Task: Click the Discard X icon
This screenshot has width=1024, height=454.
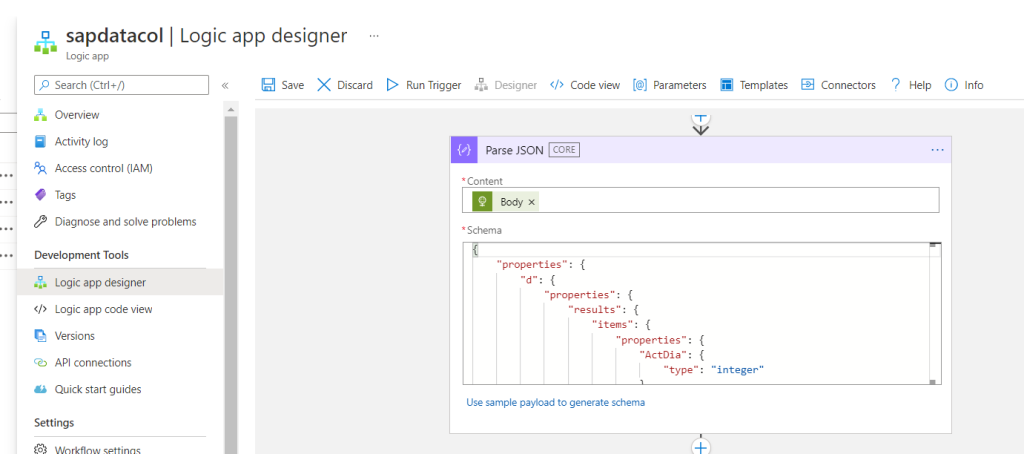Action: (324, 85)
